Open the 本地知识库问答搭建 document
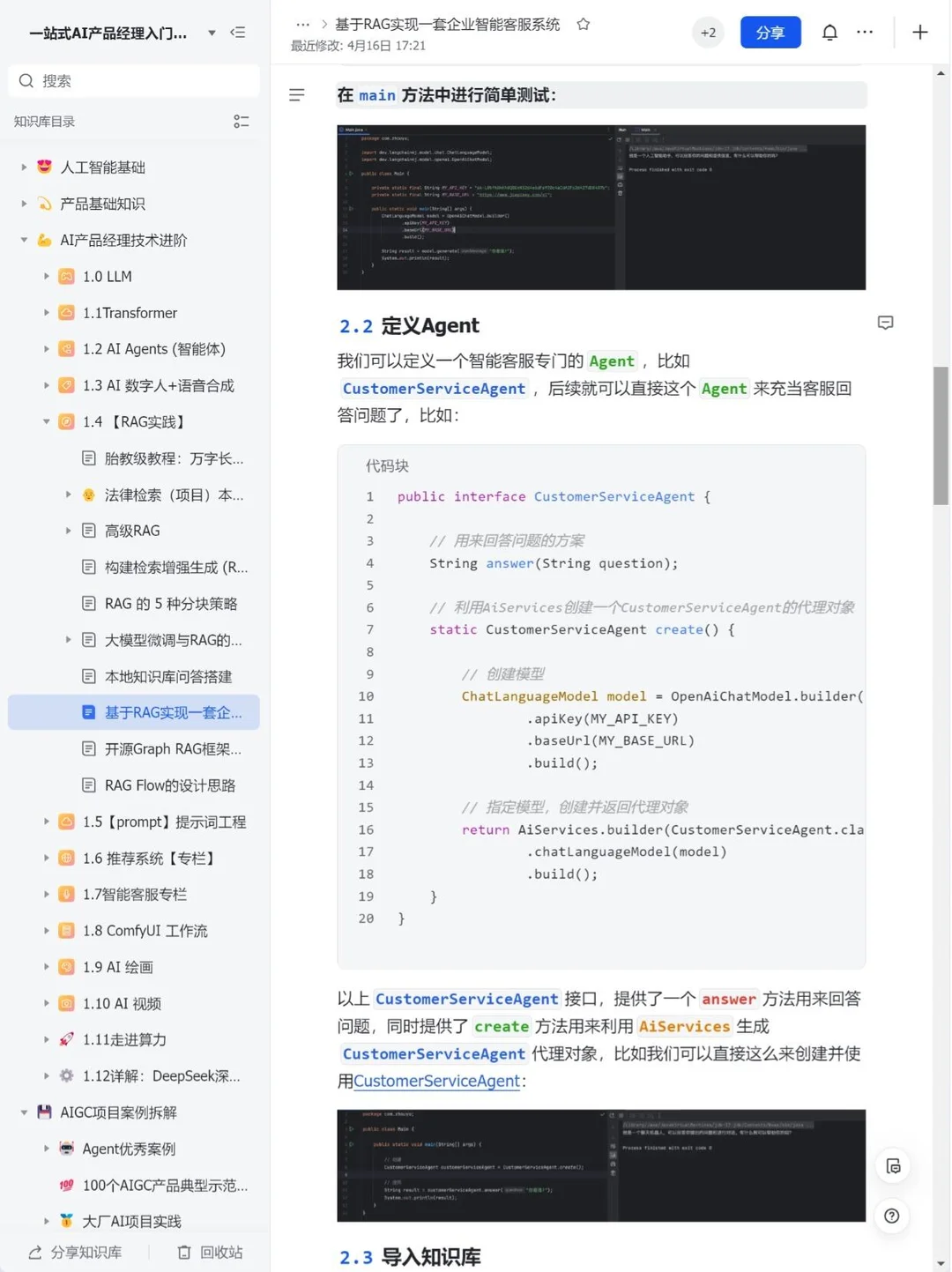This screenshot has height=1272, width=952. point(168,677)
